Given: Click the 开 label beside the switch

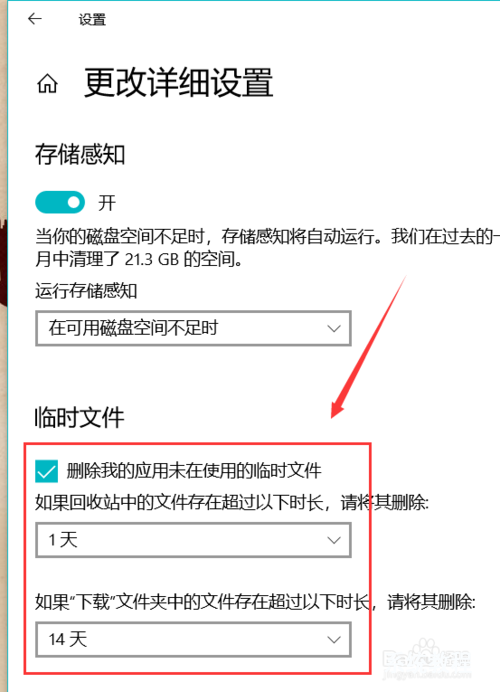Looking at the screenshot, I should [107, 203].
